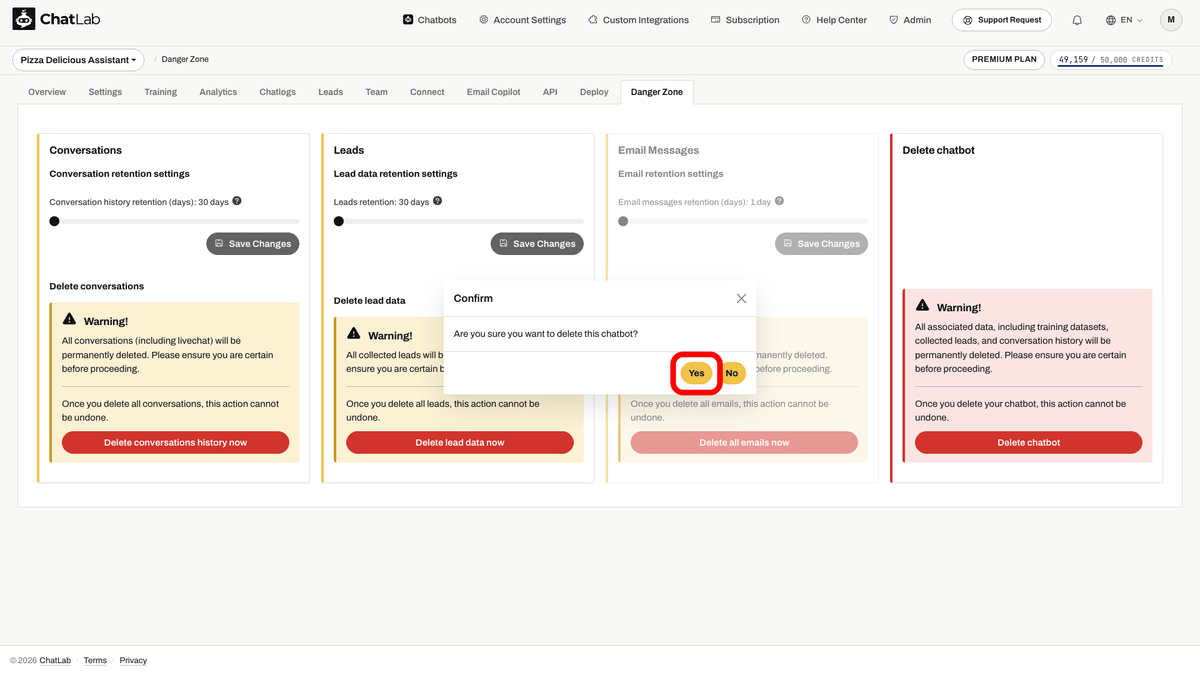Click the Support Request button
The image size is (1200, 675).
1003,20
